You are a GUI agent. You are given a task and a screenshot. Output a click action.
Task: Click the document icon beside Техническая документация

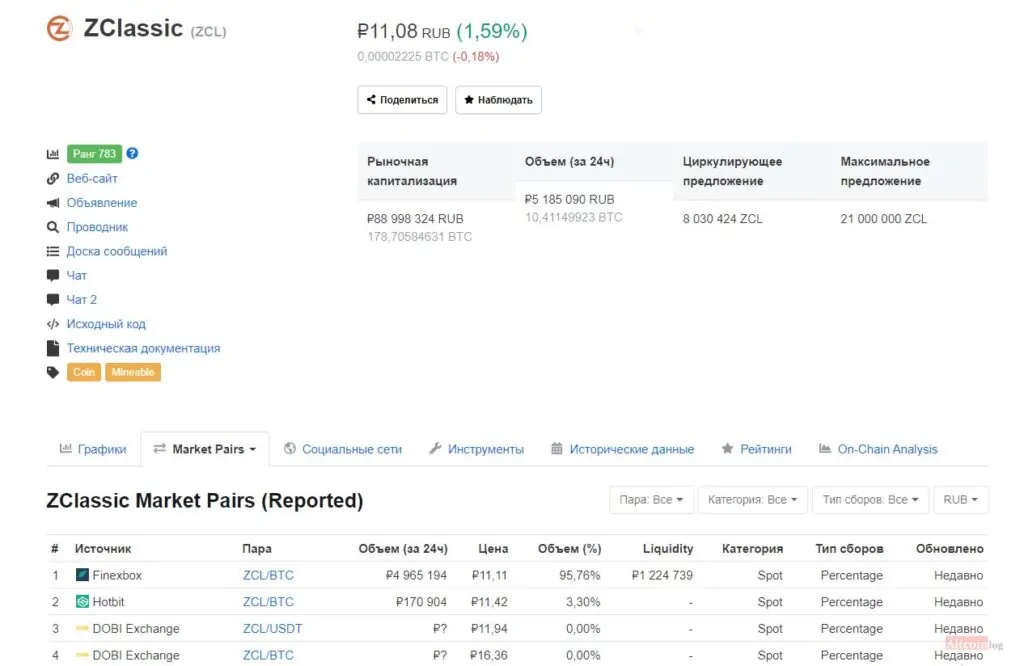[53, 348]
